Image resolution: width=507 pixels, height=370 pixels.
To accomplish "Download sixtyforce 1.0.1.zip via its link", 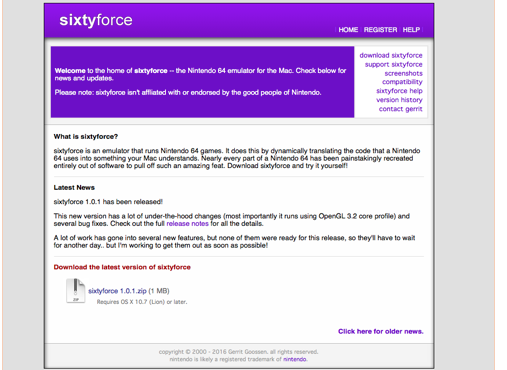I will tap(117, 291).
